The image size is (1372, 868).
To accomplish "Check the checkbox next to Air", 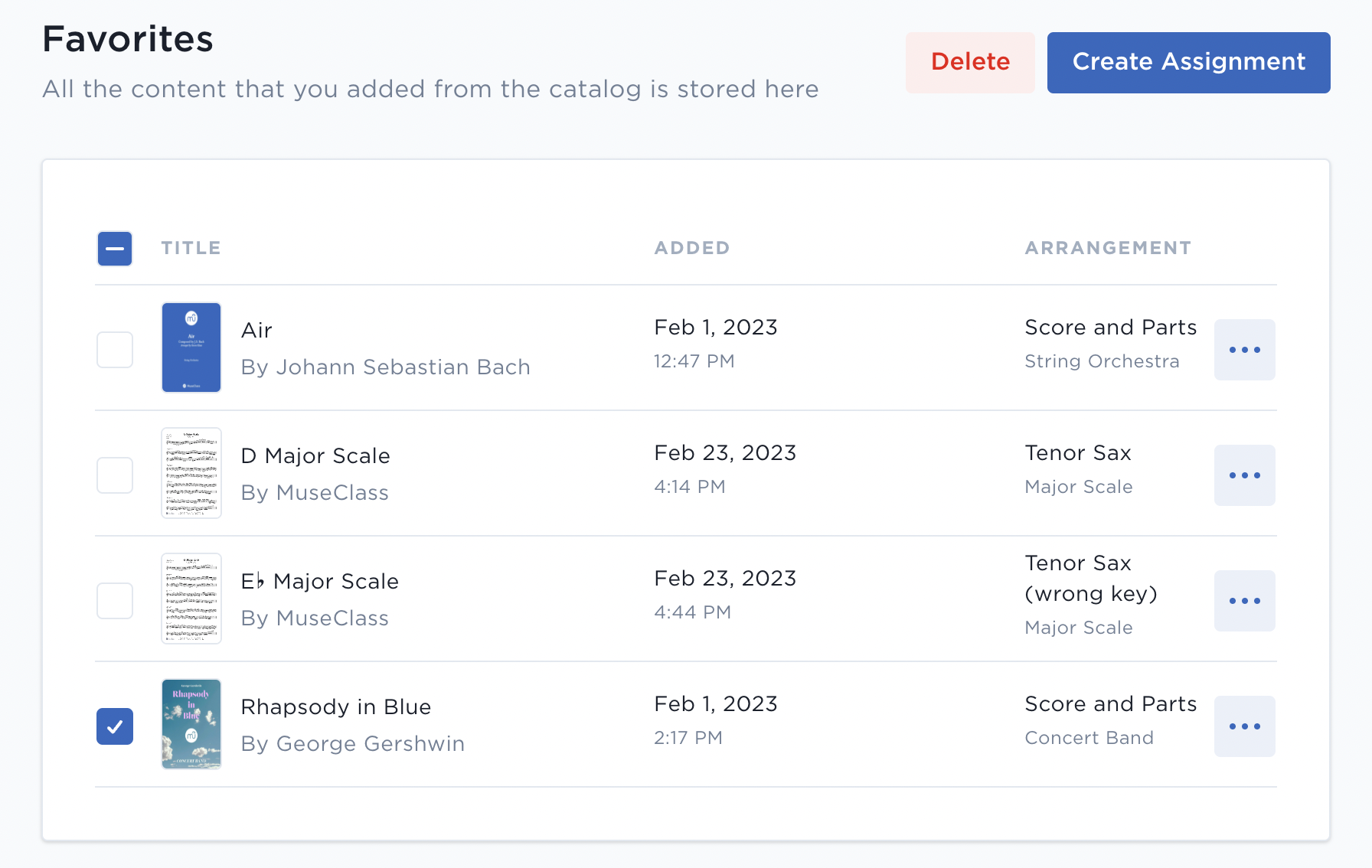I will point(114,349).
